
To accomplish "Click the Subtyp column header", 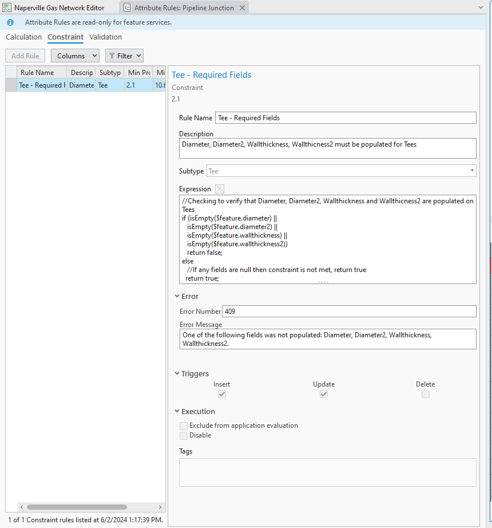I will click(110, 72).
